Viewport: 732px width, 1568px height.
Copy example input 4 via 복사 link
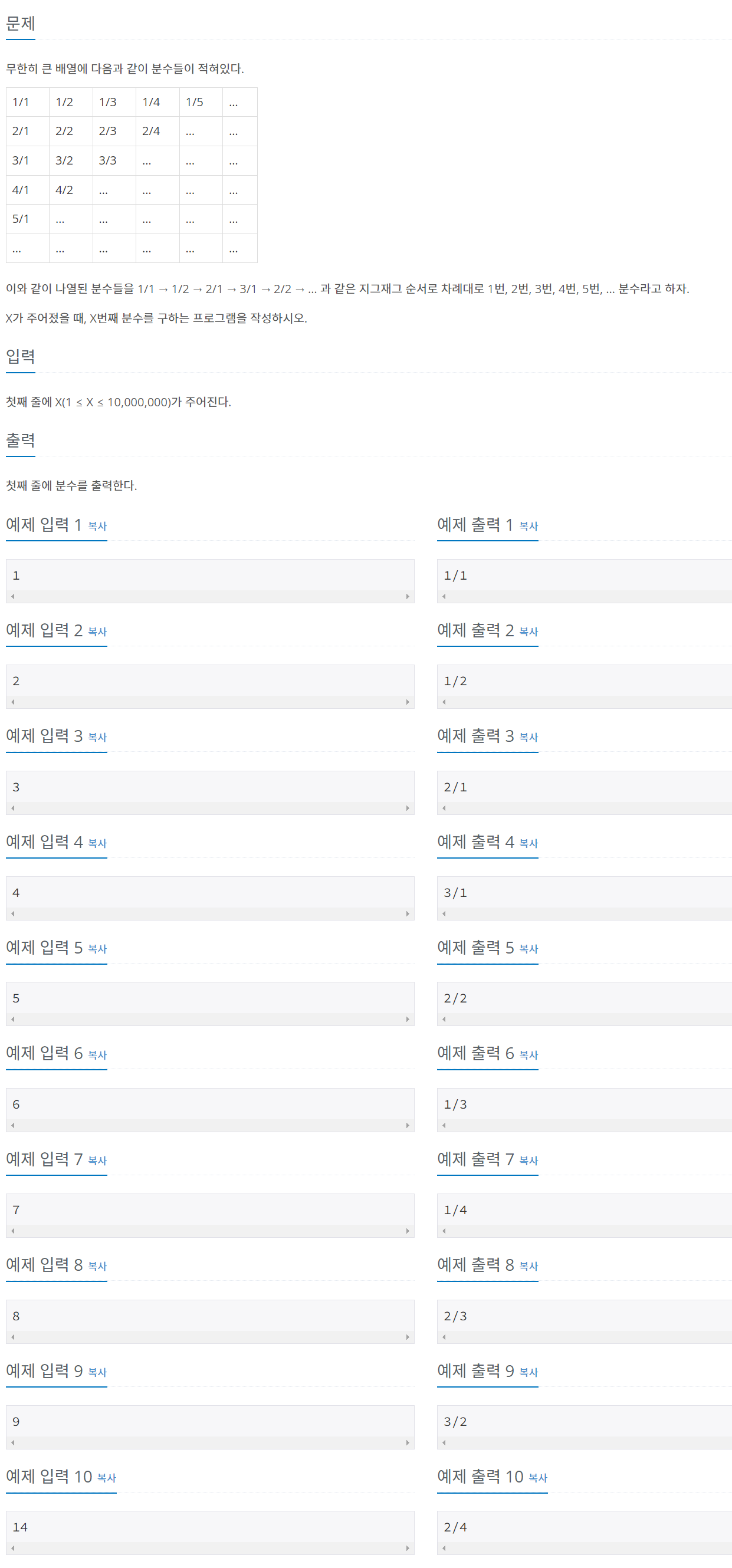coord(97,843)
